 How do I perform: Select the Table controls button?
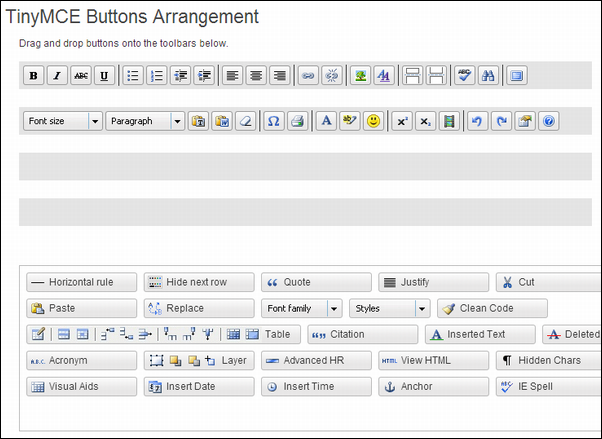pos(164,335)
